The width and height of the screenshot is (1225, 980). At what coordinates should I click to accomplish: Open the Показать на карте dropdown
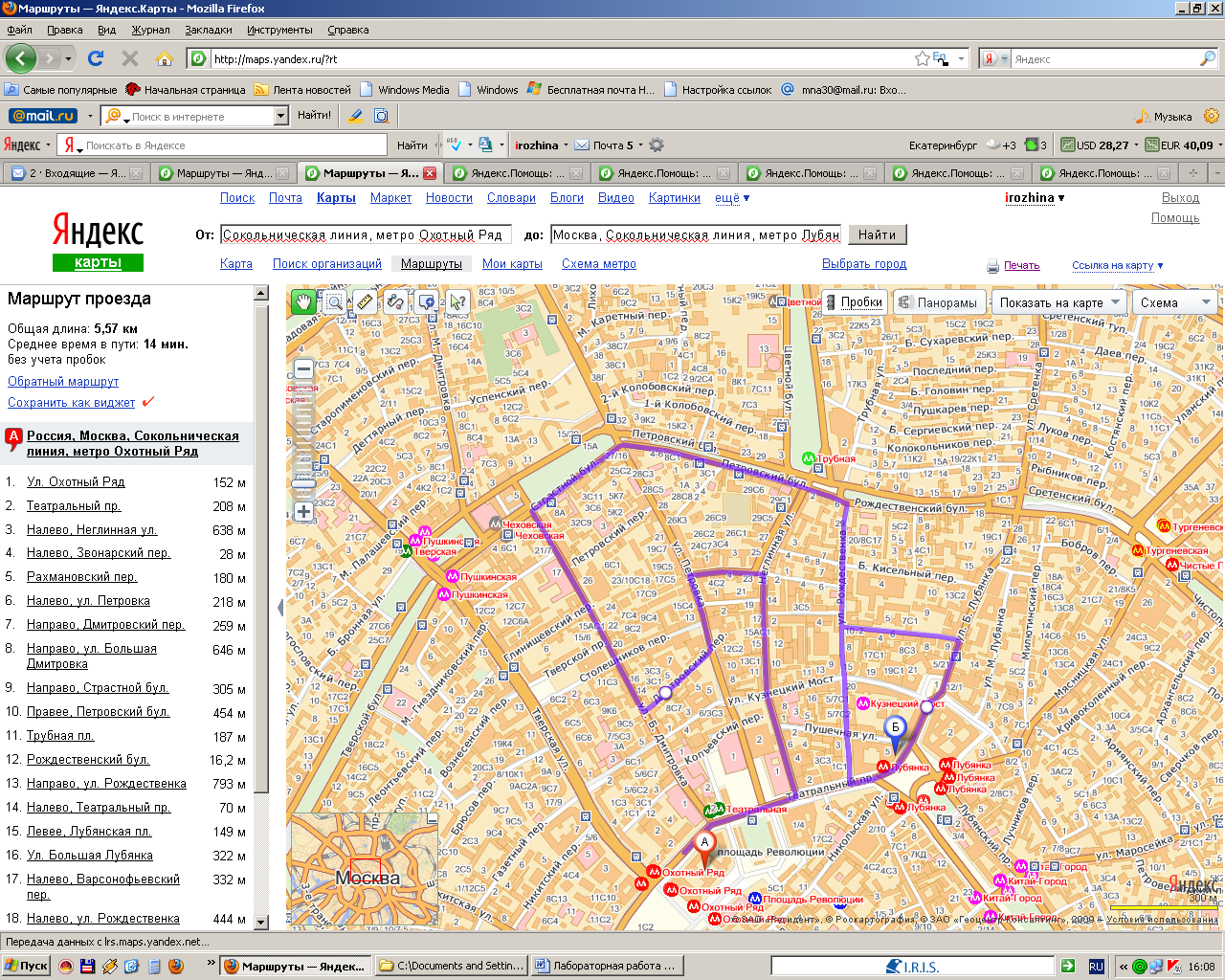pyautogui.click(x=1058, y=302)
